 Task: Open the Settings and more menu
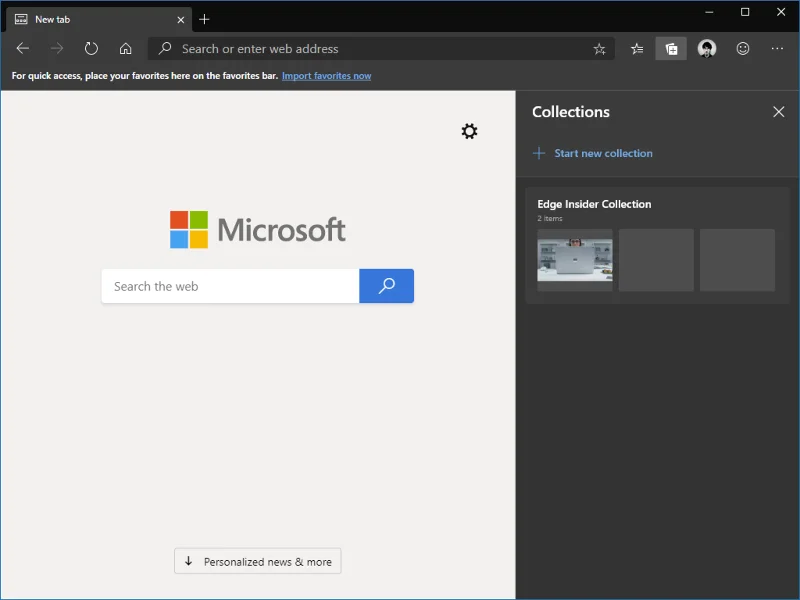coord(777,48)
